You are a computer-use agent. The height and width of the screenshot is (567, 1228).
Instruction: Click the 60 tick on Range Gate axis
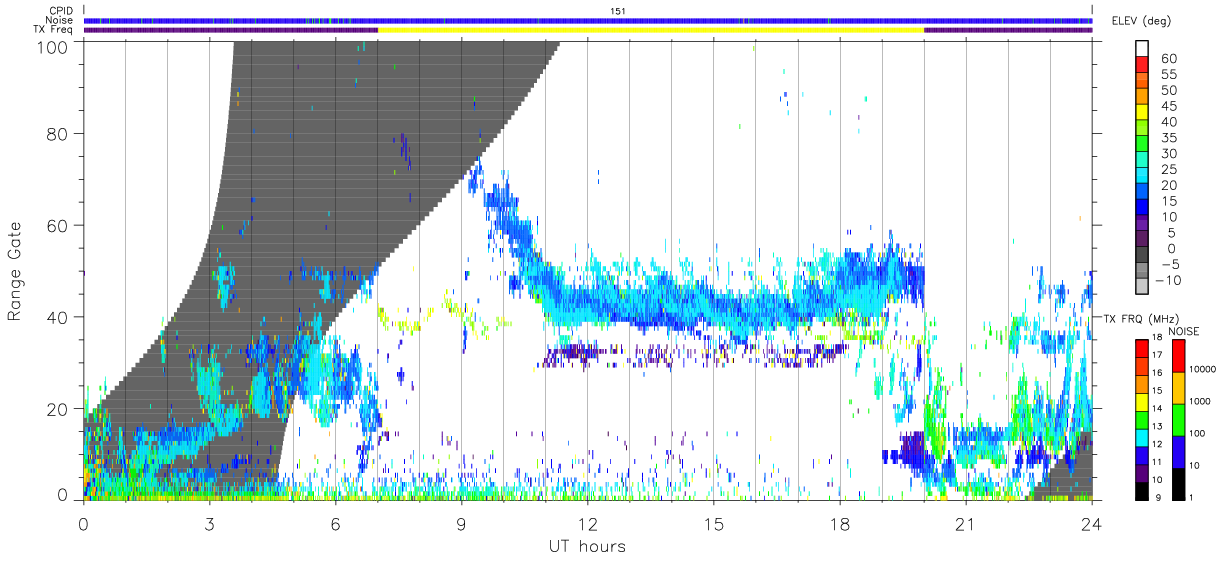pyautogui.click(x=59, y=225)
